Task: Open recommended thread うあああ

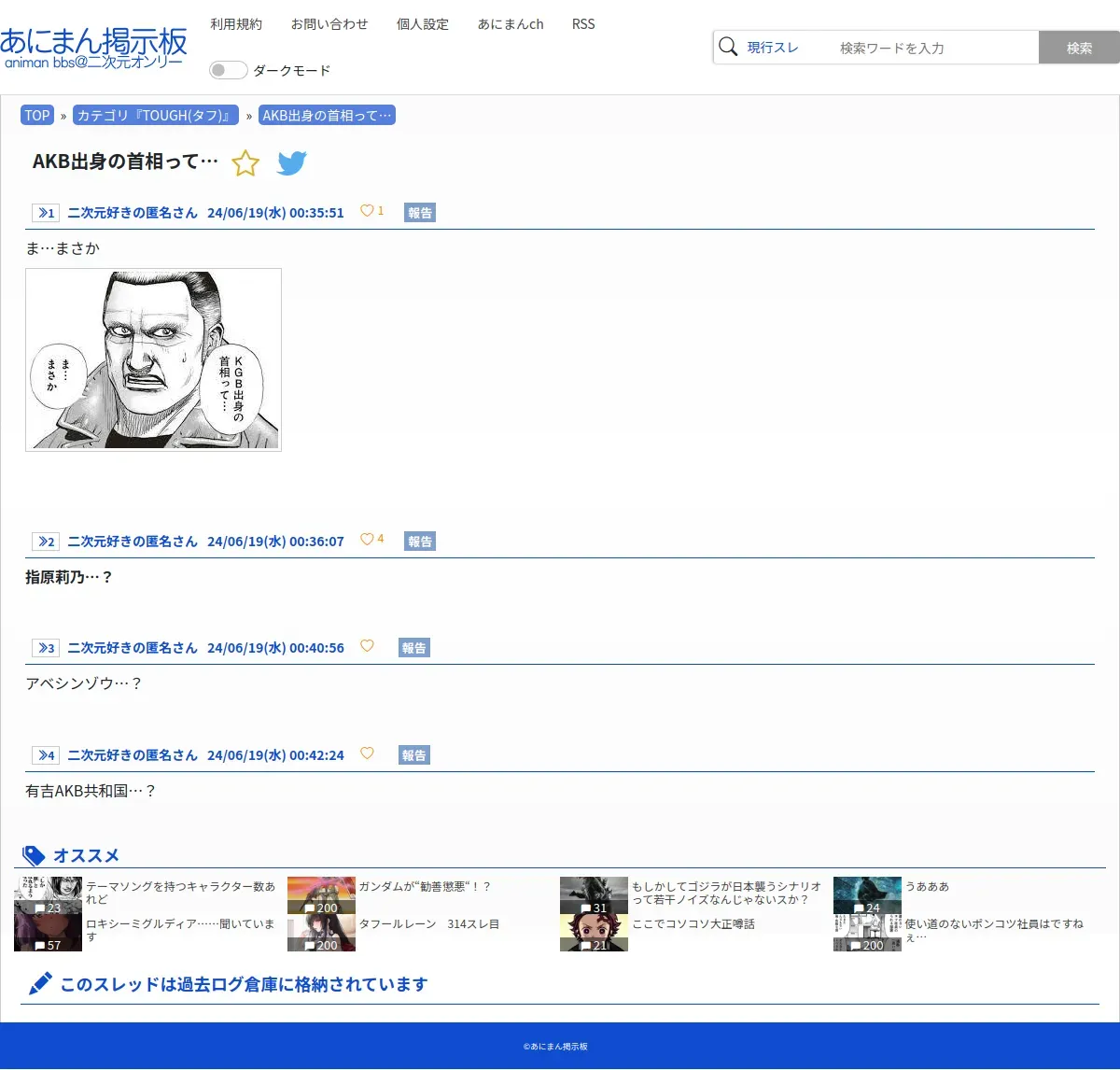Action: 927,886
